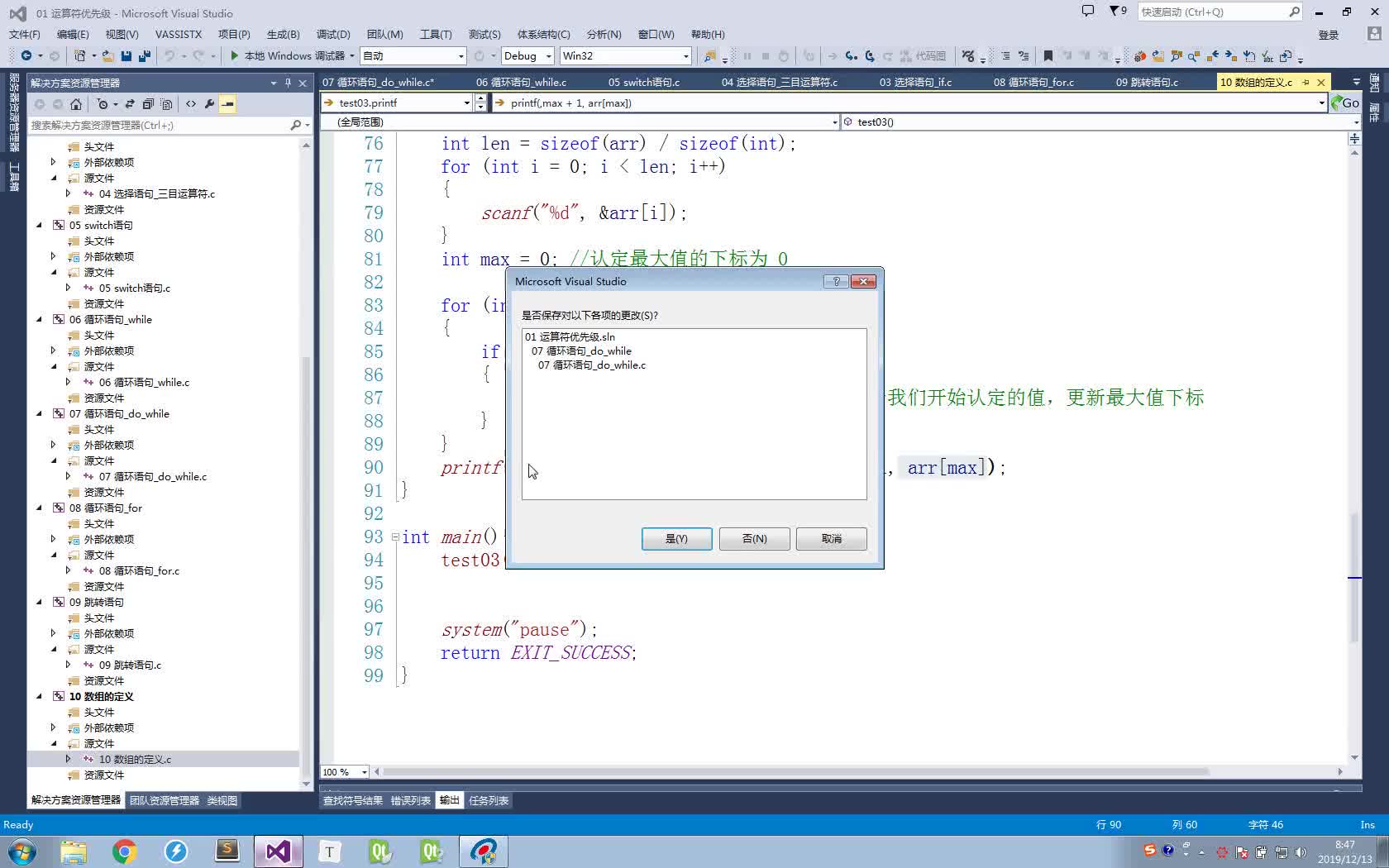The width and height of the screenshot is (1389, 868).
Task: Click the 登录 sign-in link
Action: click(1329, 35)
